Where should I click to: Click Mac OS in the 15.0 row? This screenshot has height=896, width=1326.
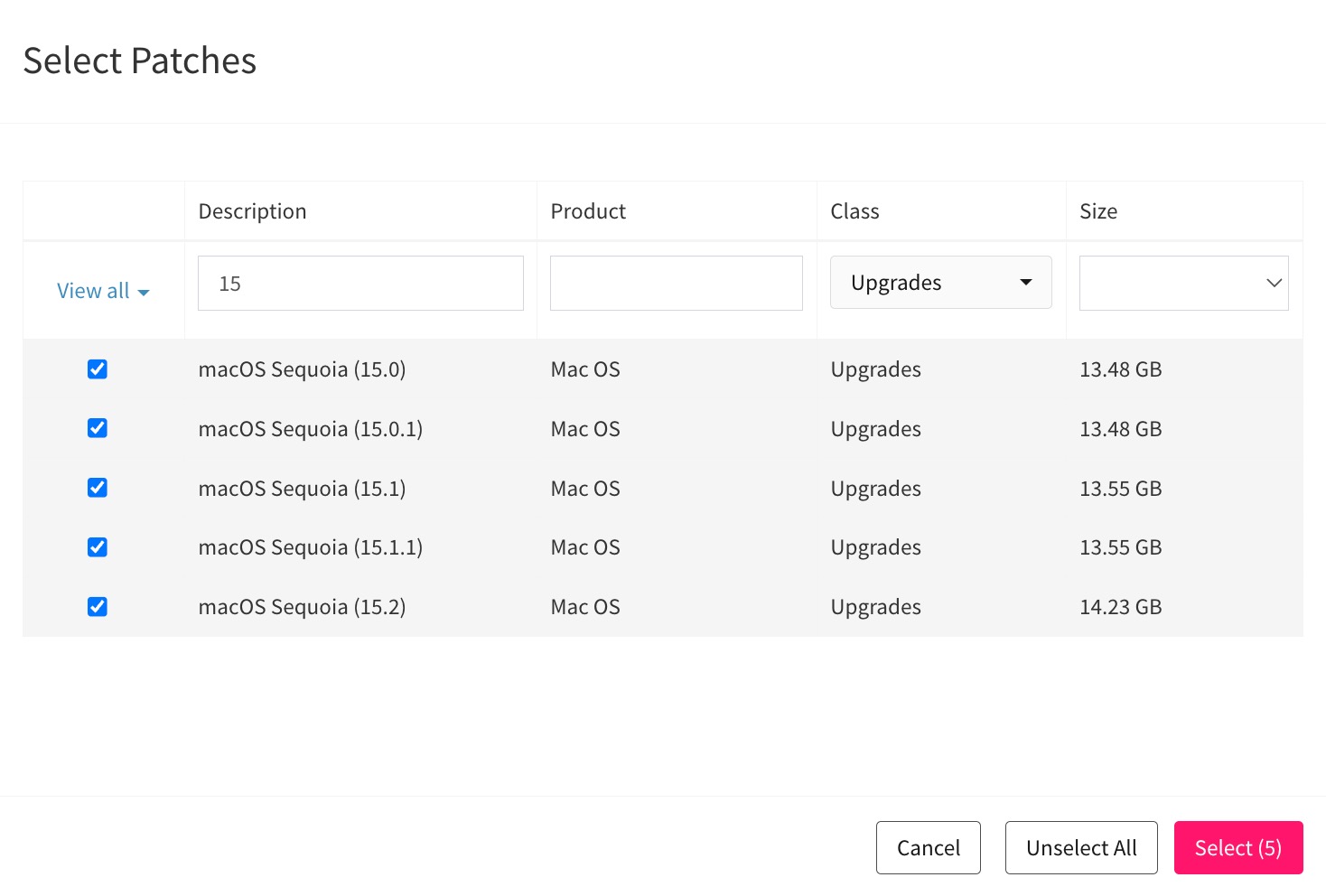tap(585, 369)
